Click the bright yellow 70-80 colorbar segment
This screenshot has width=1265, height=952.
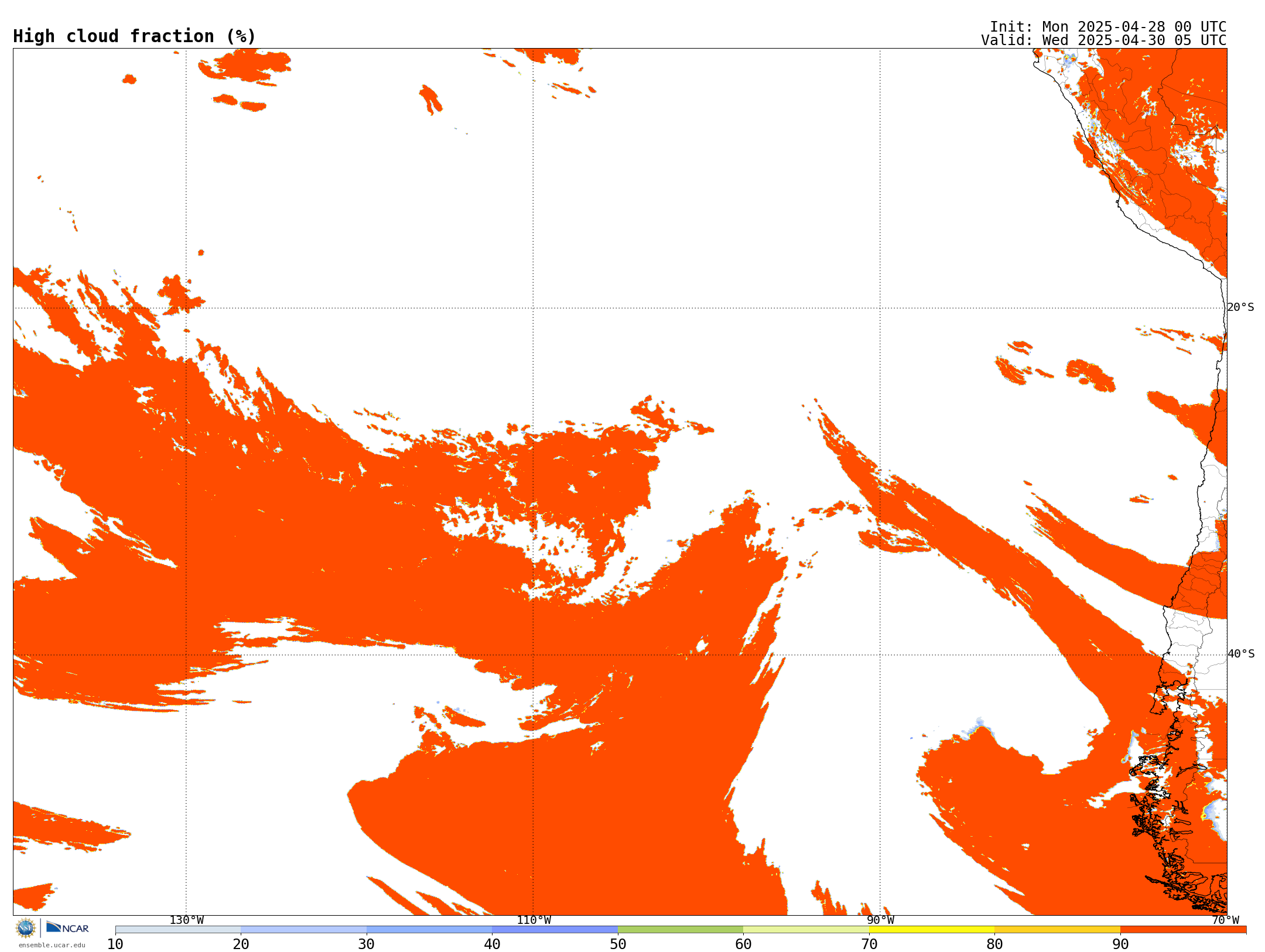tap(932, 930)
